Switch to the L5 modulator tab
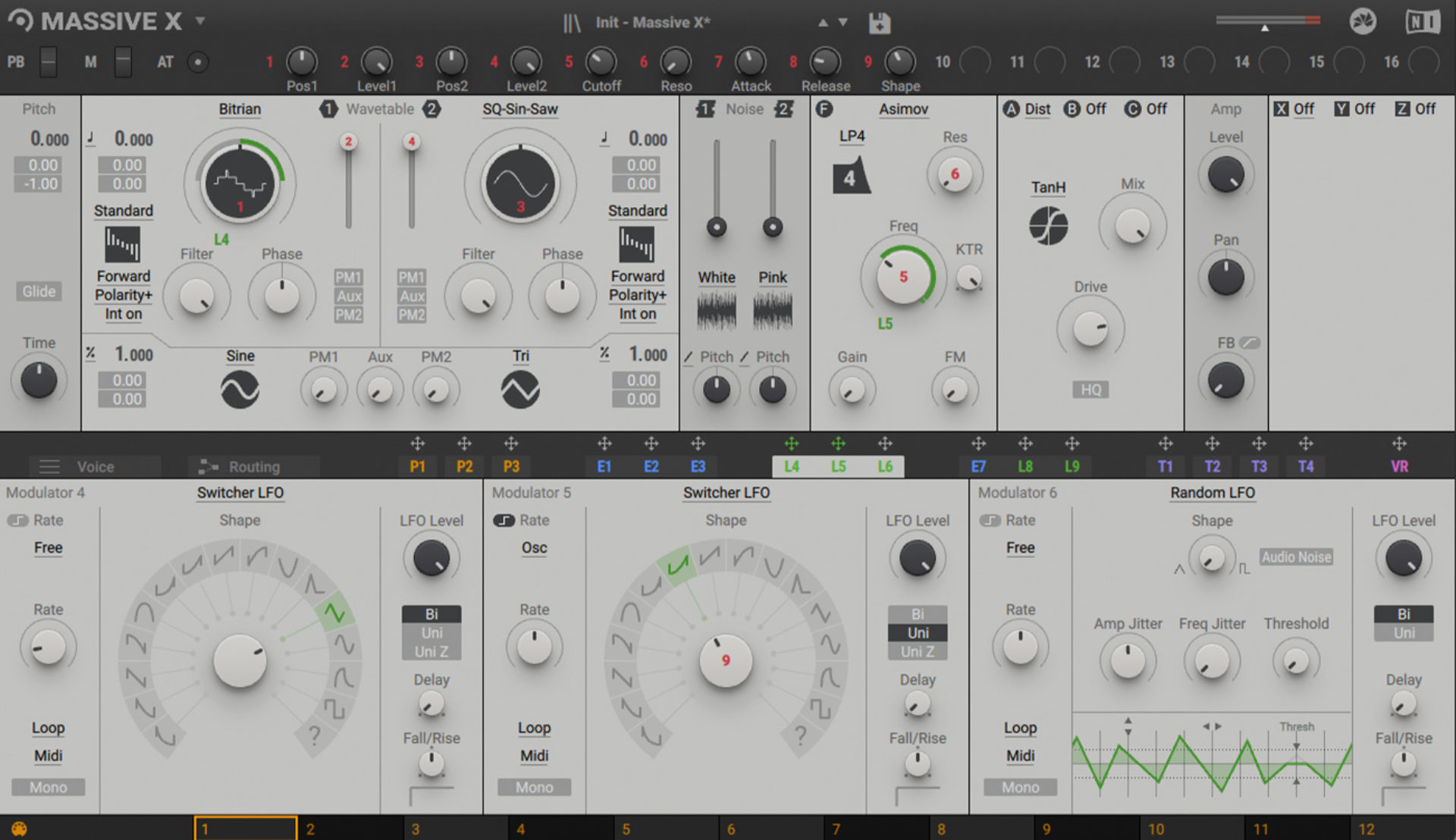Image resolution: width=1456 pixels, height=840 pixels. tap(838, 466)
